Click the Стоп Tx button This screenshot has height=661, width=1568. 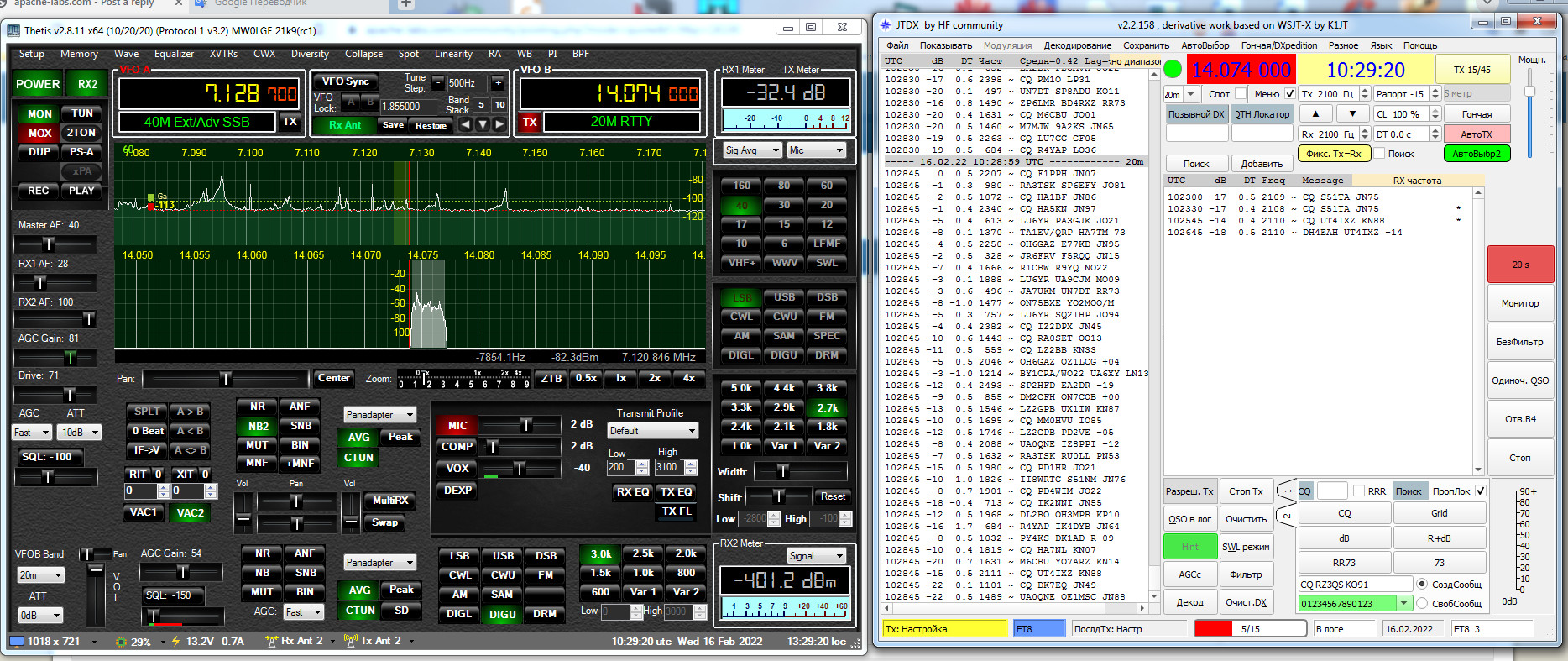click(x=1246, y=491)
